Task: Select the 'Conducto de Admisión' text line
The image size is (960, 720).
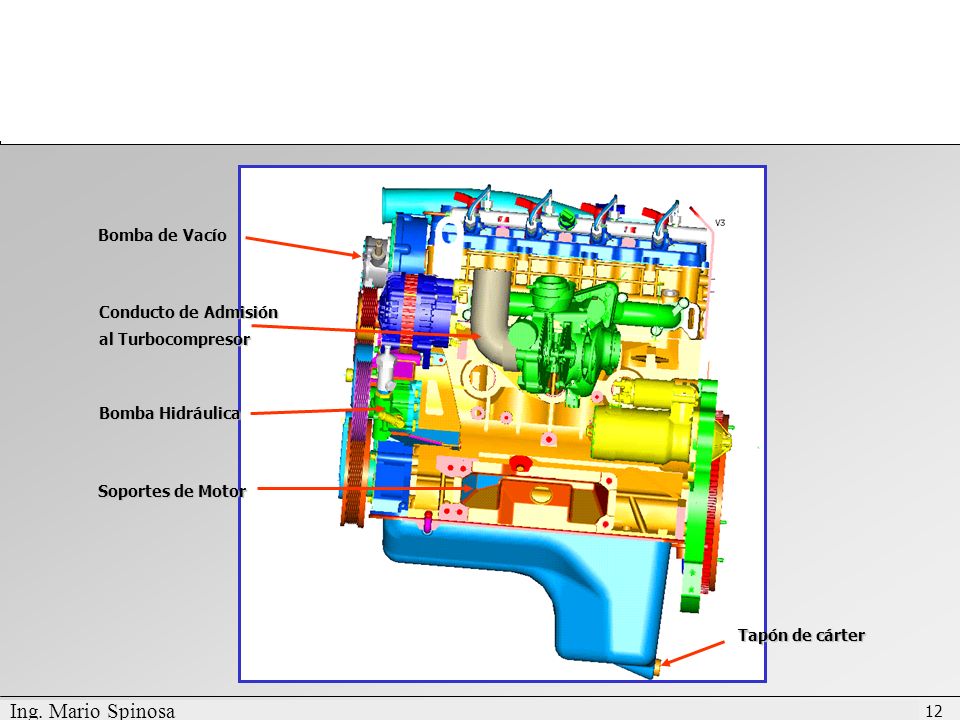Action: pyautogui.click(x=189, y=312)
